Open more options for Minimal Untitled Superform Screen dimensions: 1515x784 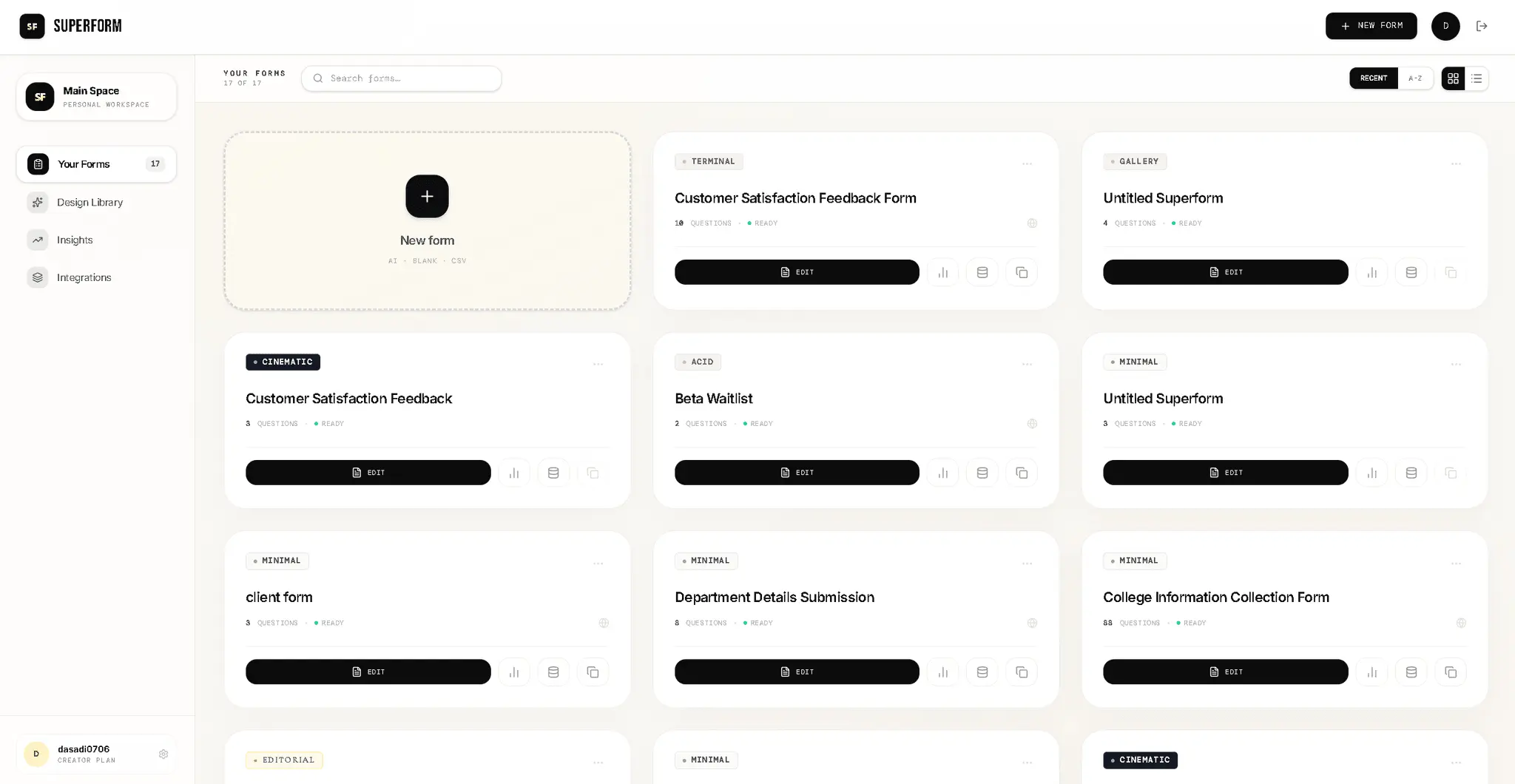click(1456, 365)
